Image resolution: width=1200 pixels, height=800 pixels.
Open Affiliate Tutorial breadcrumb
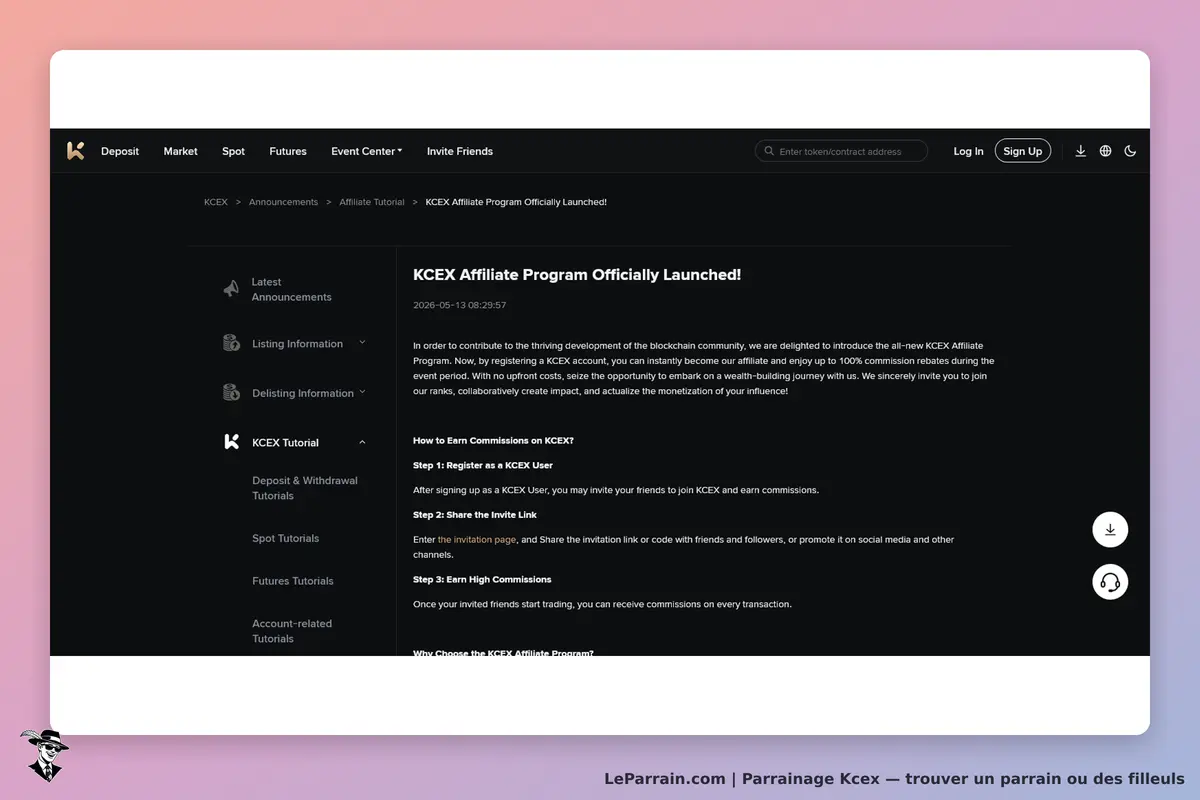coord(372,202)
